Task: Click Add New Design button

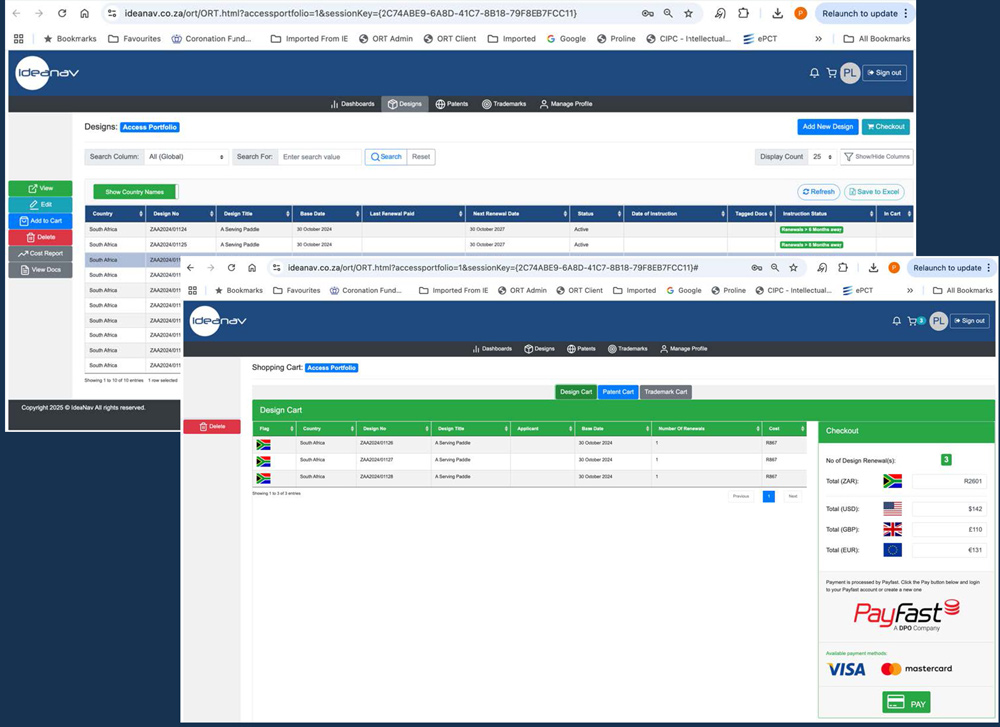Action: (828, 127)
